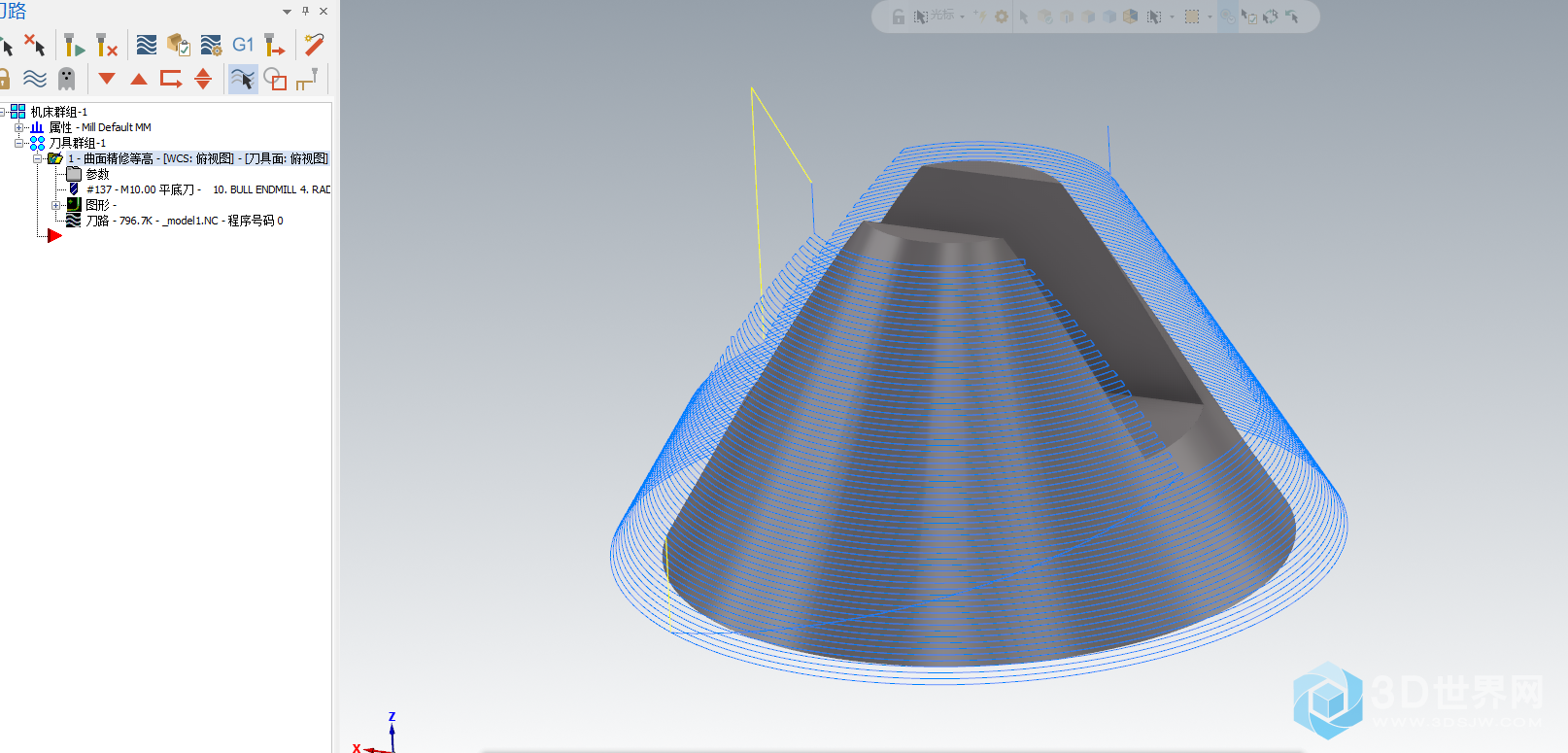Select all operations with the black cursor icon
This screenshot has width=1568, height=753.
tap(7, 46)
